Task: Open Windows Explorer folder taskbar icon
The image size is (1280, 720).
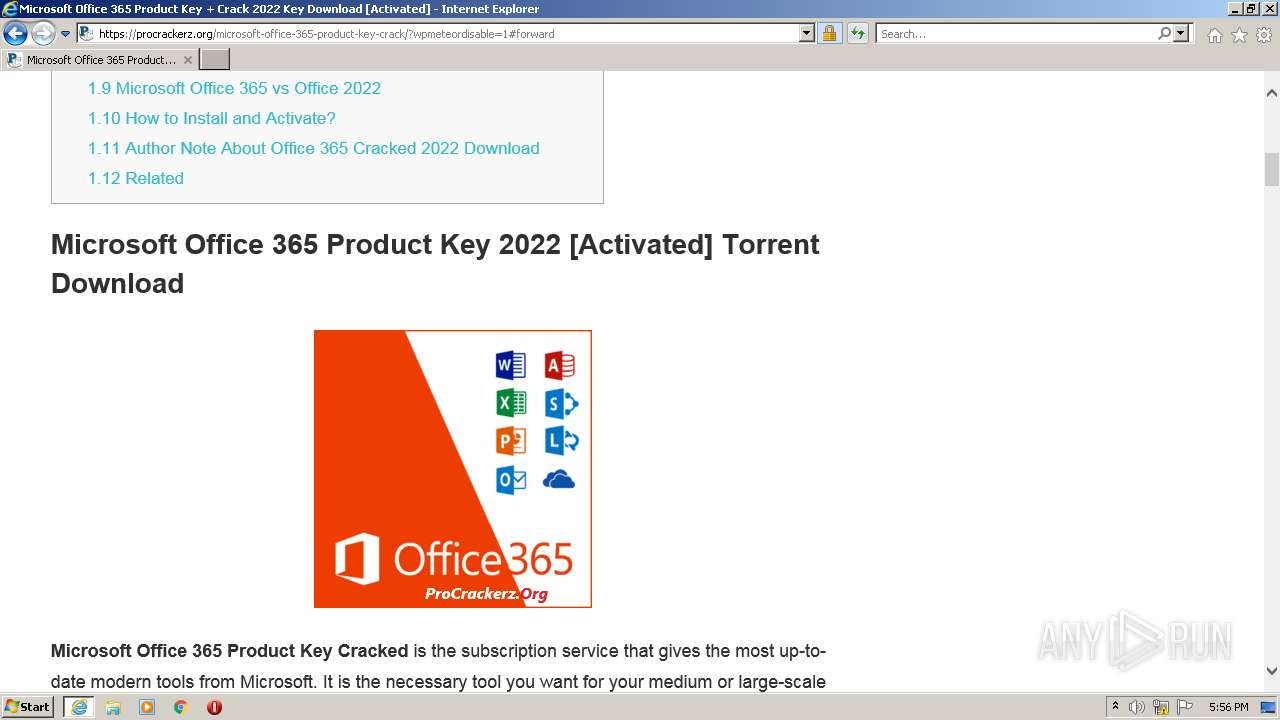Action: (x=113, y=707)
